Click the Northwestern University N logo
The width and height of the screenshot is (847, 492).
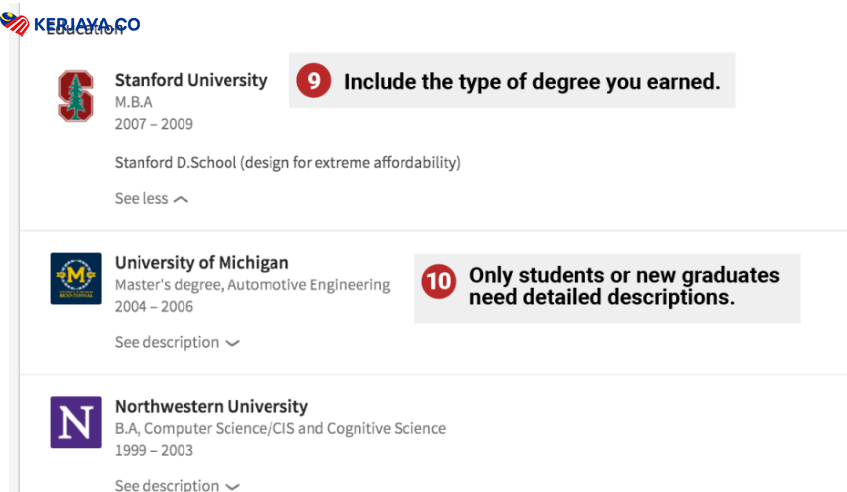tap(76, 422)
